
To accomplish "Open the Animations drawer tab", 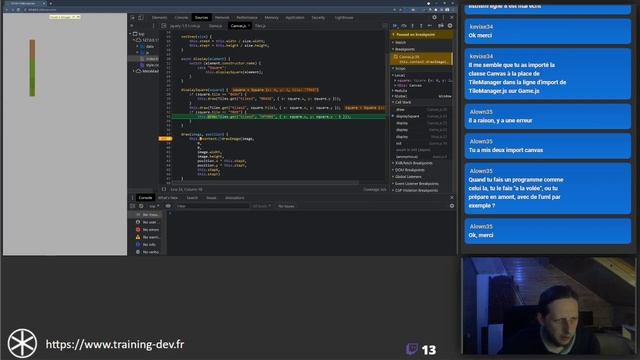I will (x=235, y=198).
